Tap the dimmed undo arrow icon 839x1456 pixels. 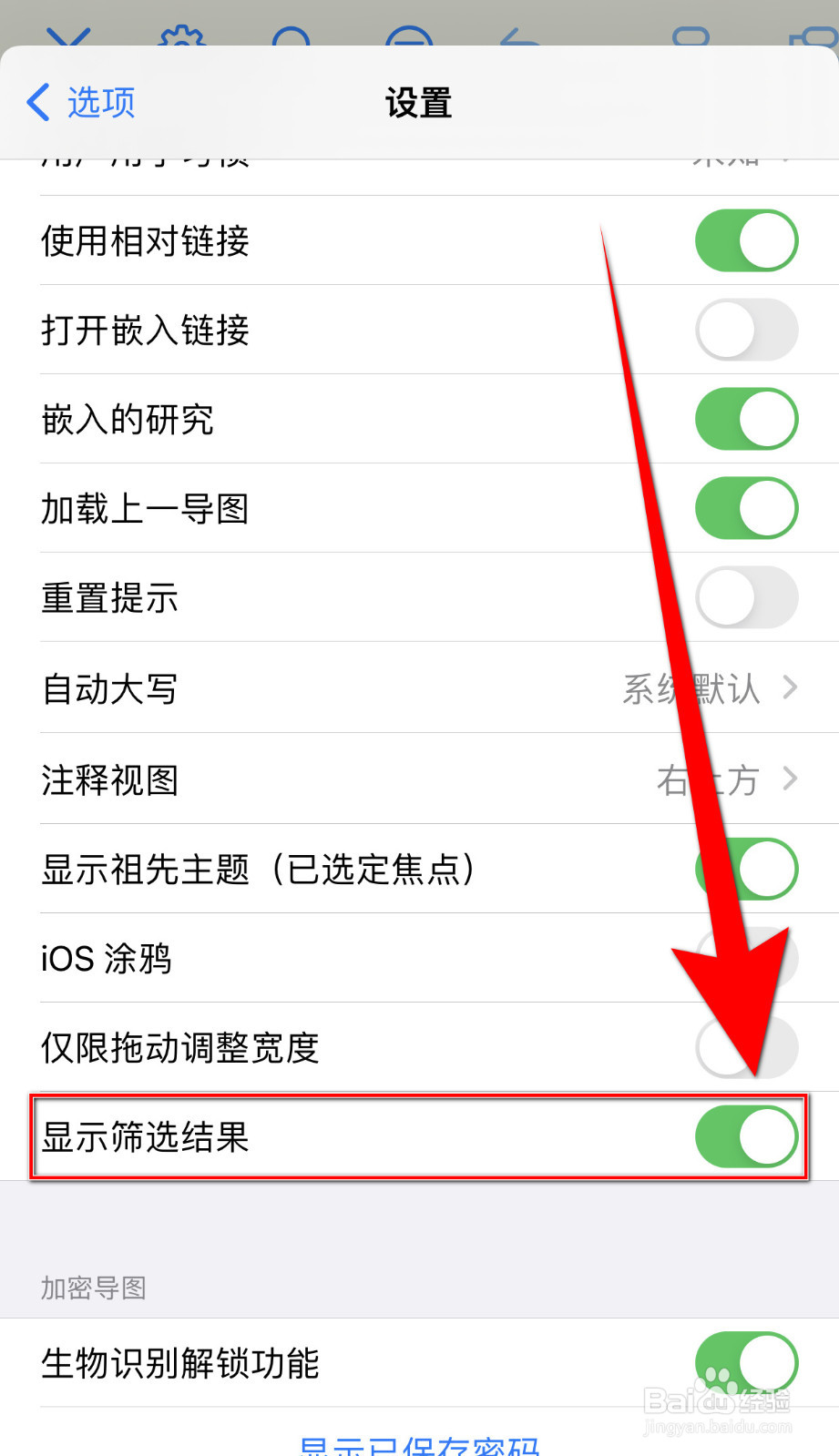pos(521,36)
